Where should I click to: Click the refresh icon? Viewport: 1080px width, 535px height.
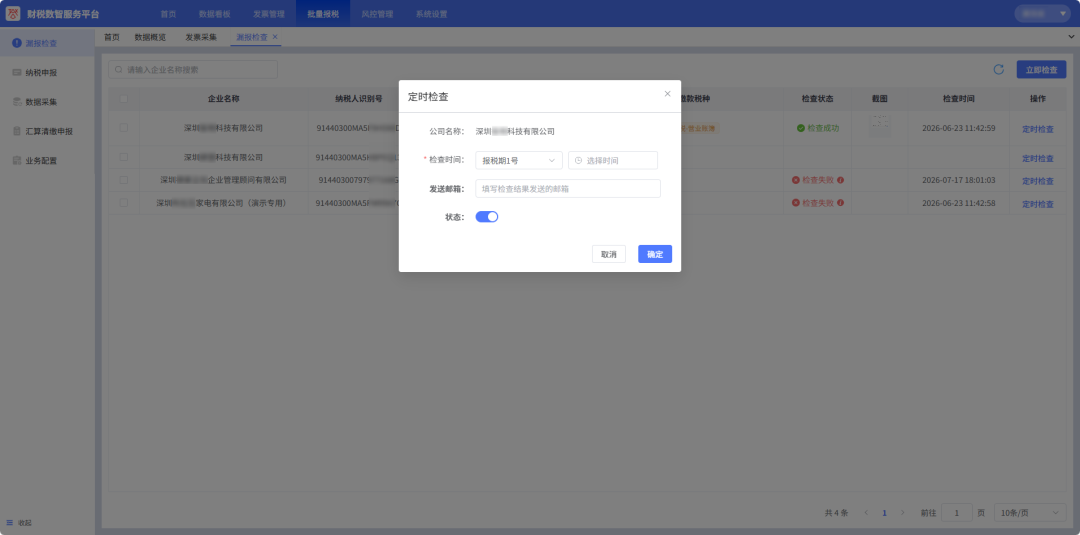(x=998, y=70)
